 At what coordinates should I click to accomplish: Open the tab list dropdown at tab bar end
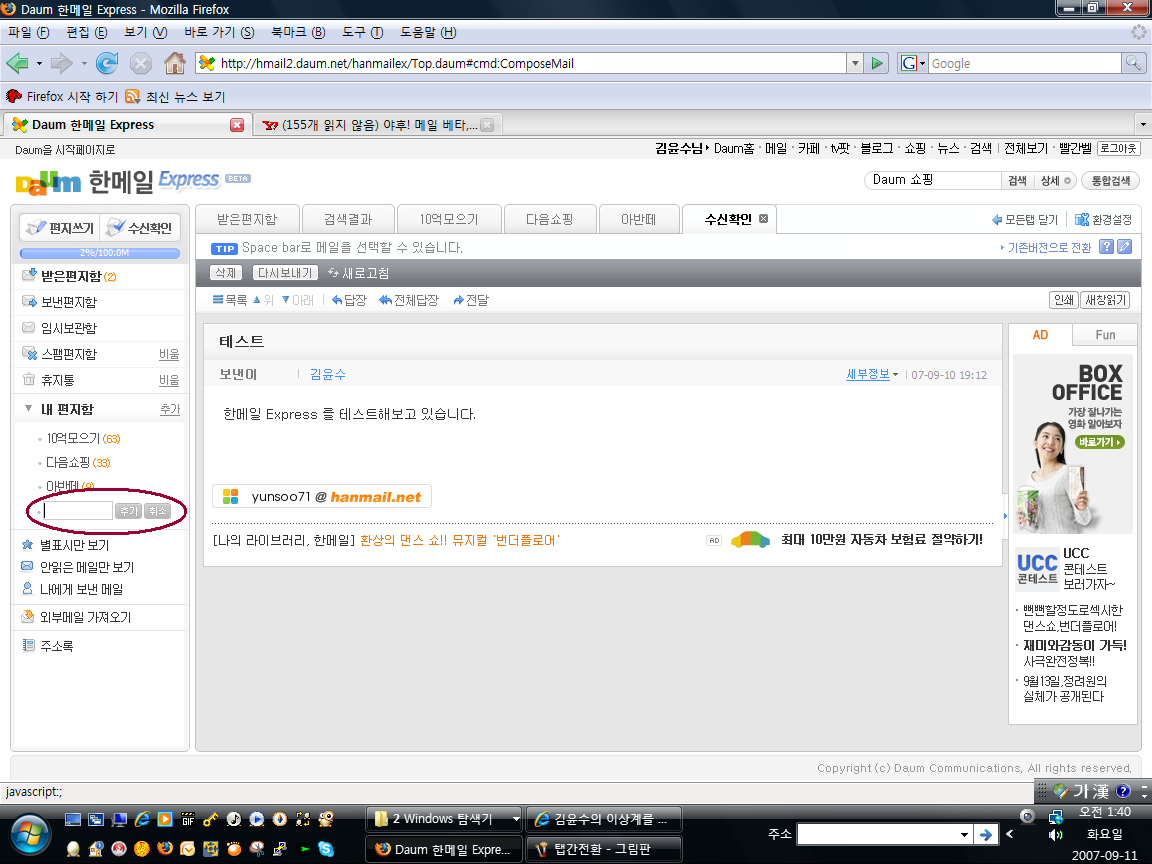pos(1142,124)
